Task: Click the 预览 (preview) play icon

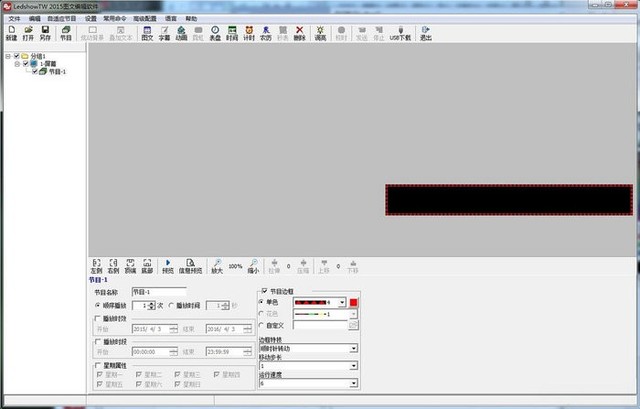Action: [x=168, y=266]
